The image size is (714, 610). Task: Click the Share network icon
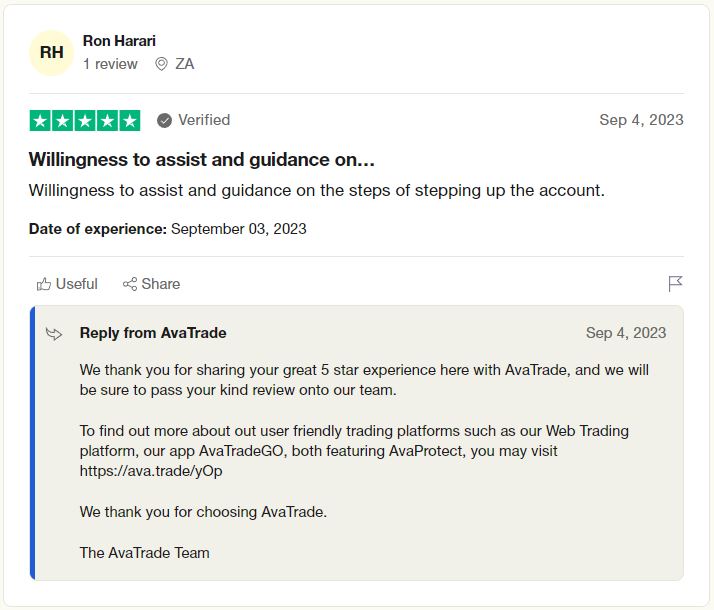pos(129,284)
